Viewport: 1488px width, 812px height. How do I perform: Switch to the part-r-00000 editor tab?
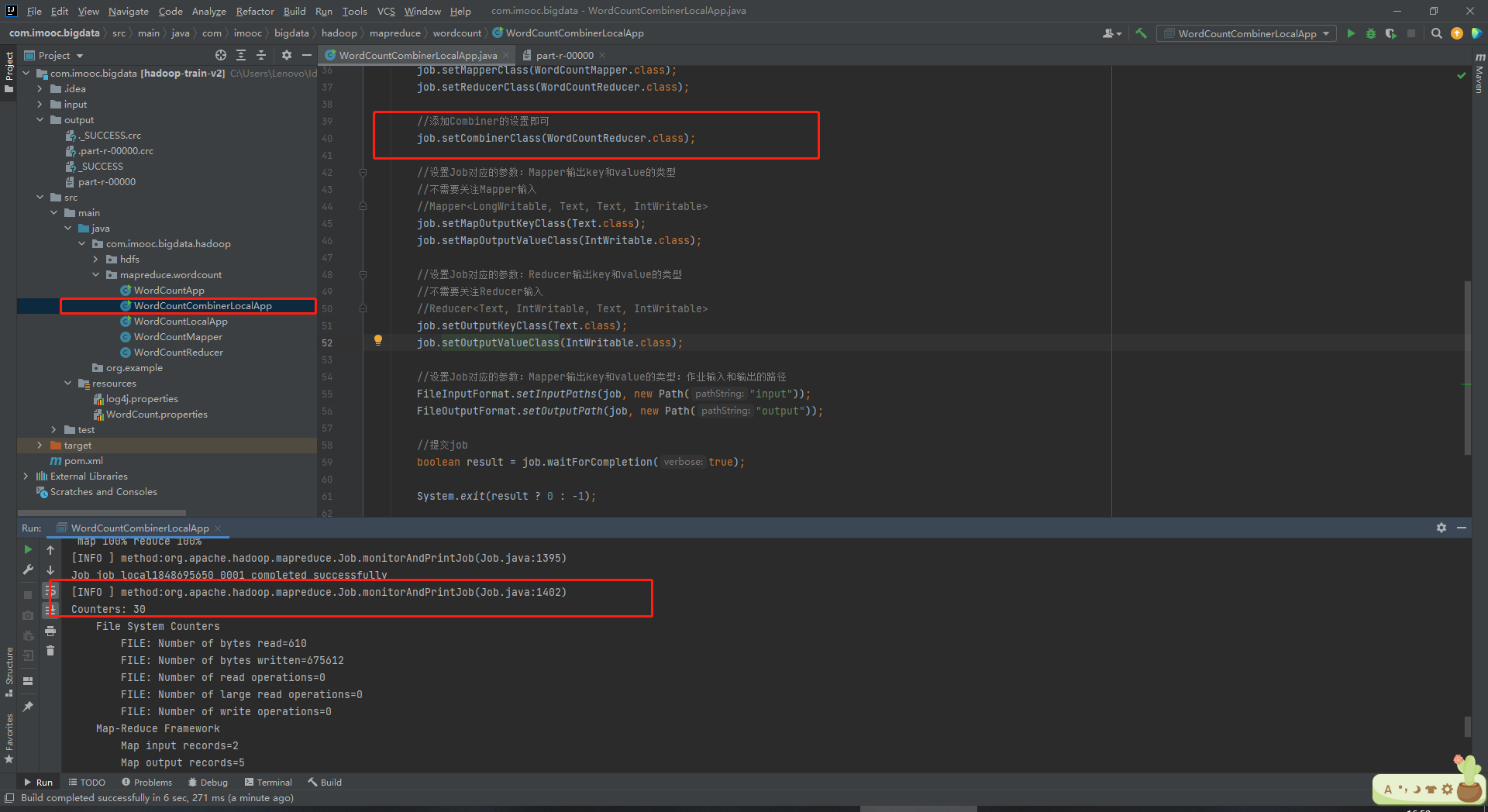(564, 56)
